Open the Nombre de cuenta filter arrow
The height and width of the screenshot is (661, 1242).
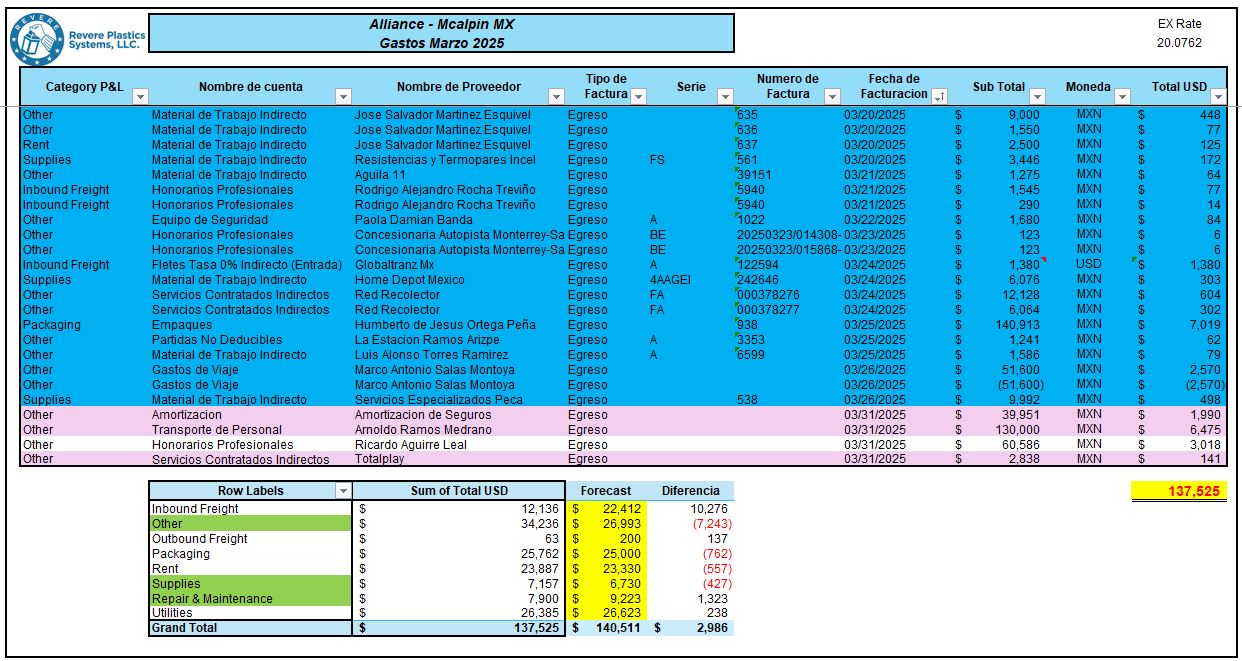[343, 97]
